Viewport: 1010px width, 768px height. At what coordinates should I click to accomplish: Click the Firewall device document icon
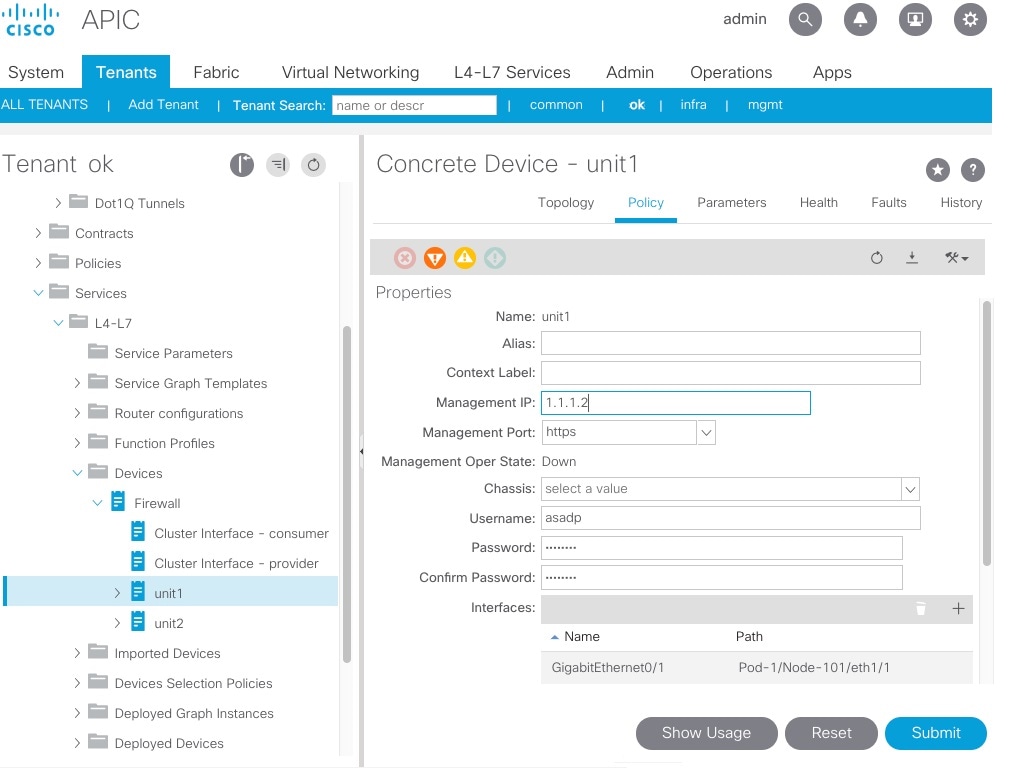tap(118, 501)
